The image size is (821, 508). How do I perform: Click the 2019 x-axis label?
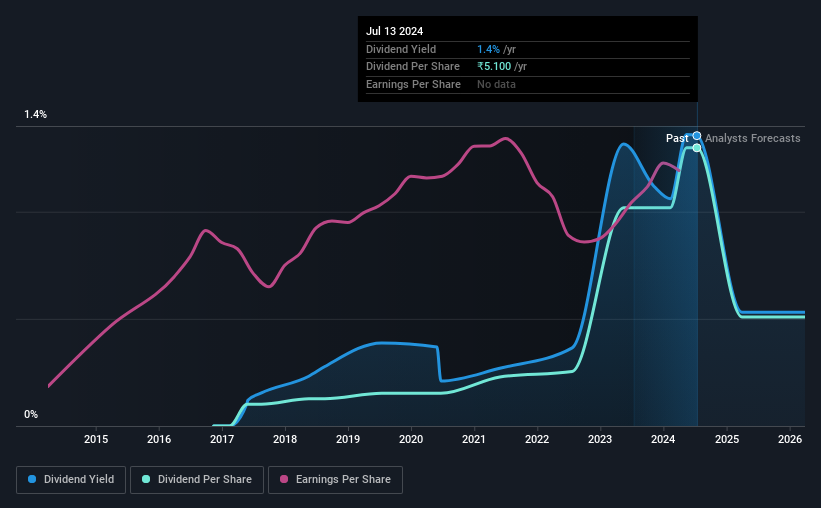click(348, 439)
